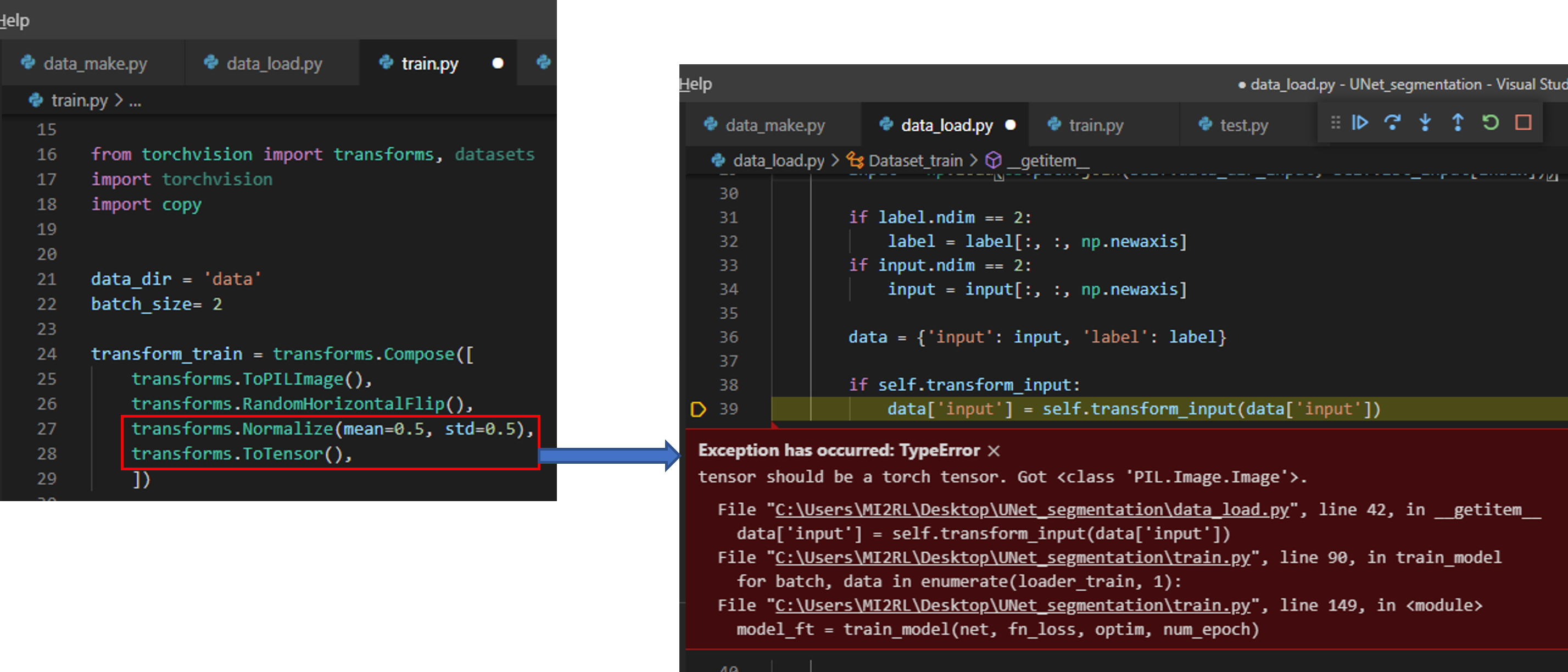Switch to test.py tab
Image resolution: width=1568 pixels, height=672 pixels.
pyautogui.click(x=1243, y=125)
